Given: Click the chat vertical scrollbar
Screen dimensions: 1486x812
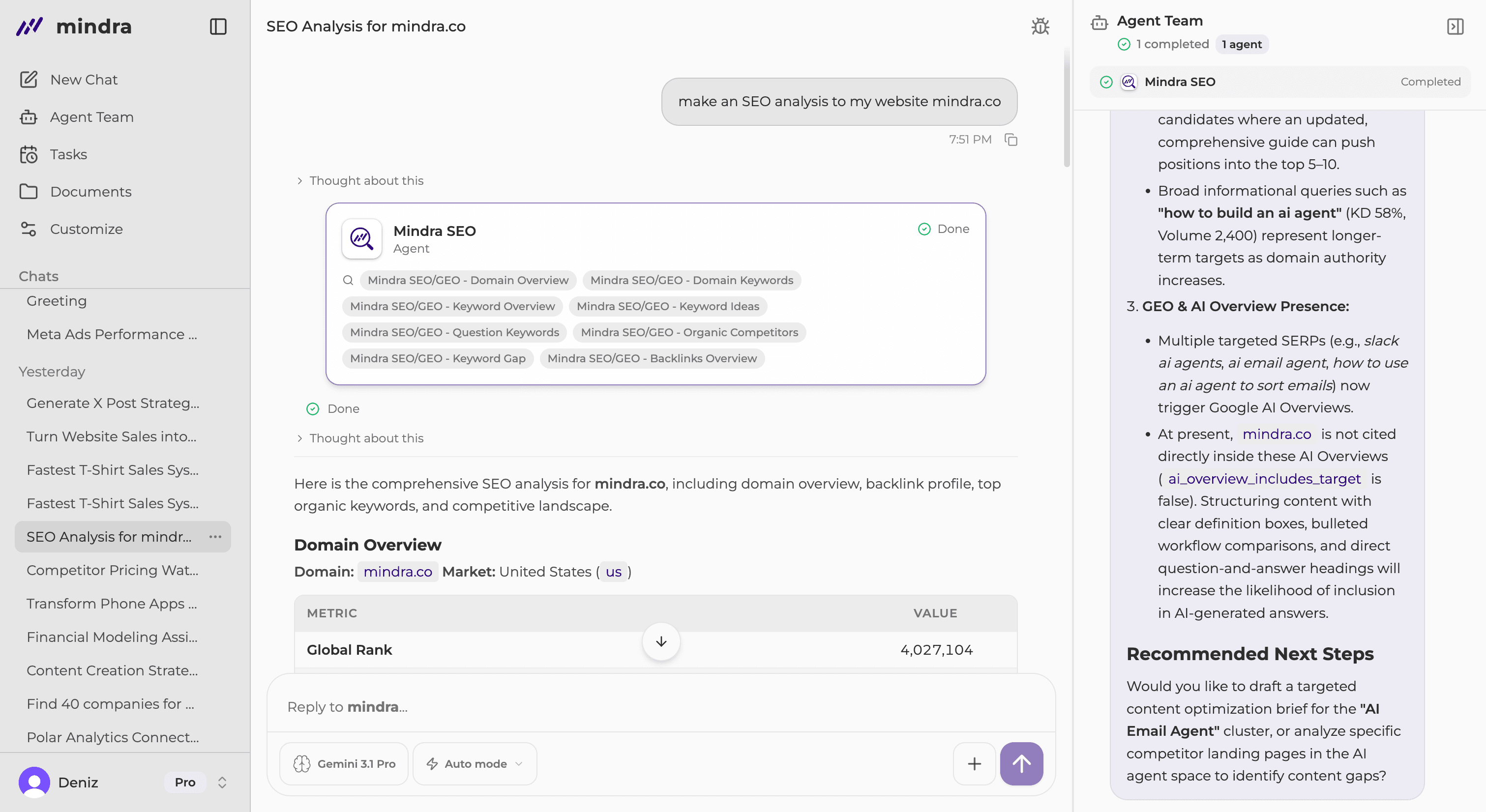Looking at the screenshot, I should coord(1067,107).
